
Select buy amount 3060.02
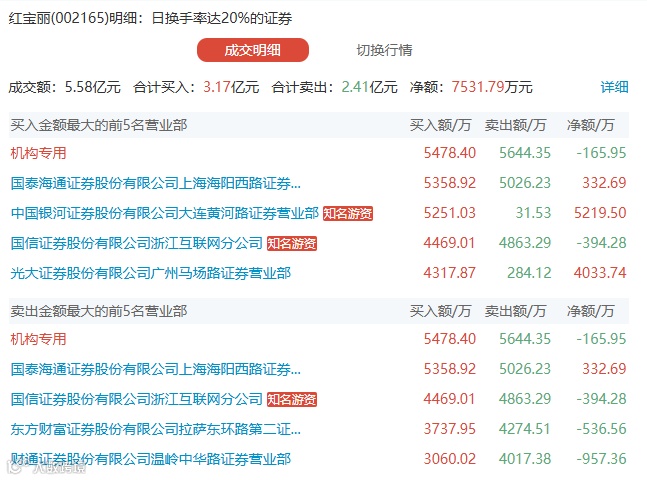(x=450, y=459)
